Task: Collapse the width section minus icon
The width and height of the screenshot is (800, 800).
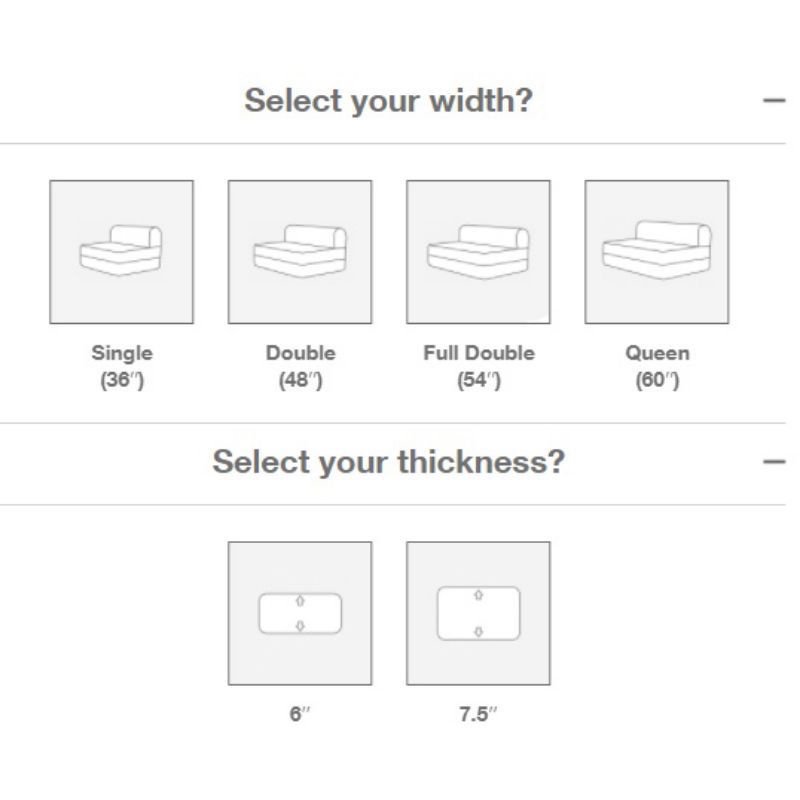Action: point(773,101)
